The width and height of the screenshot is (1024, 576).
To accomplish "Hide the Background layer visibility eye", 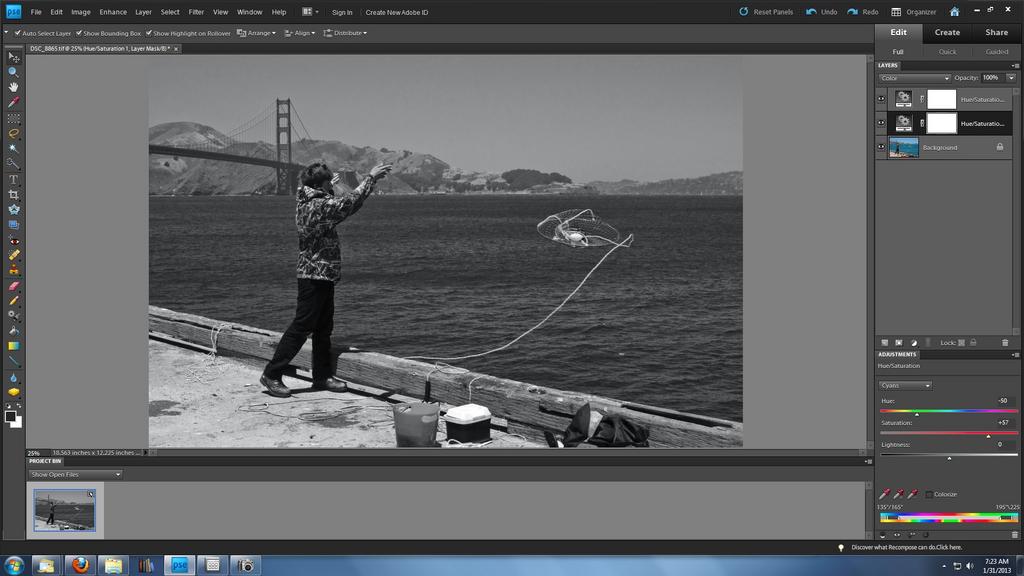I will 881,147.
